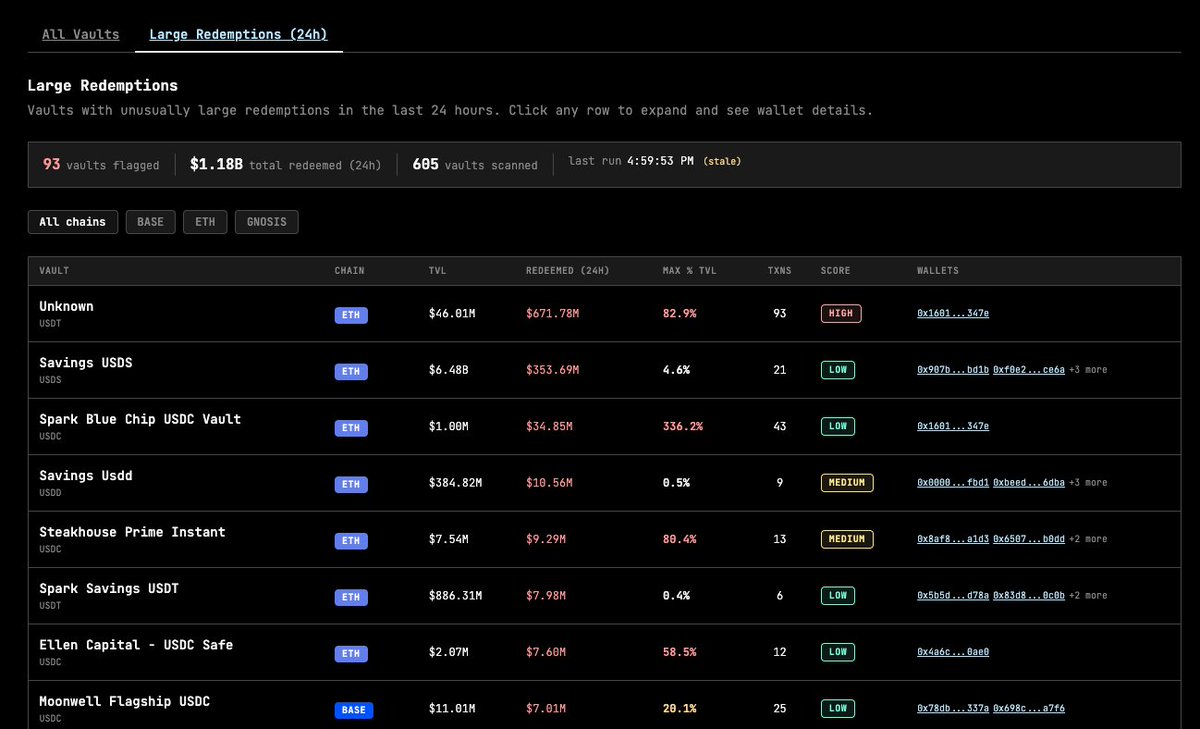Click the WALLETS column header
1200x729 pixels.
pos(938,271)
